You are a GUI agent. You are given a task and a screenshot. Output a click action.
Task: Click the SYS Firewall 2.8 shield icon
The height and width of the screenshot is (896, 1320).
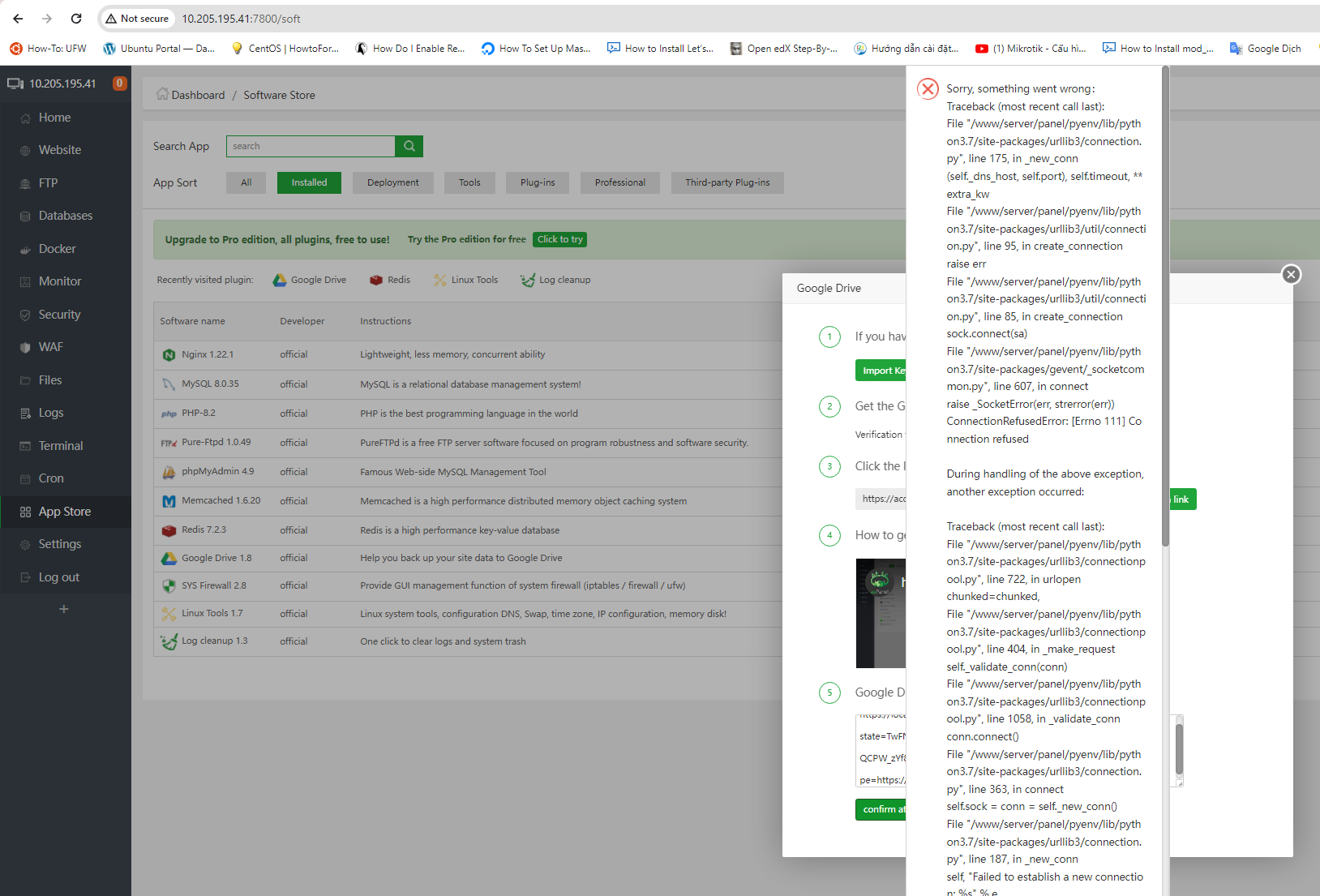point(169,585)
